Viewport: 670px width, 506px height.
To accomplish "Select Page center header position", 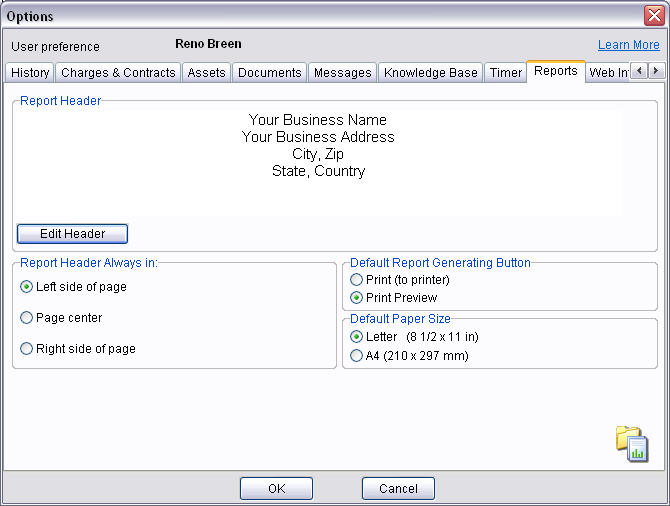I will (27, 318).
